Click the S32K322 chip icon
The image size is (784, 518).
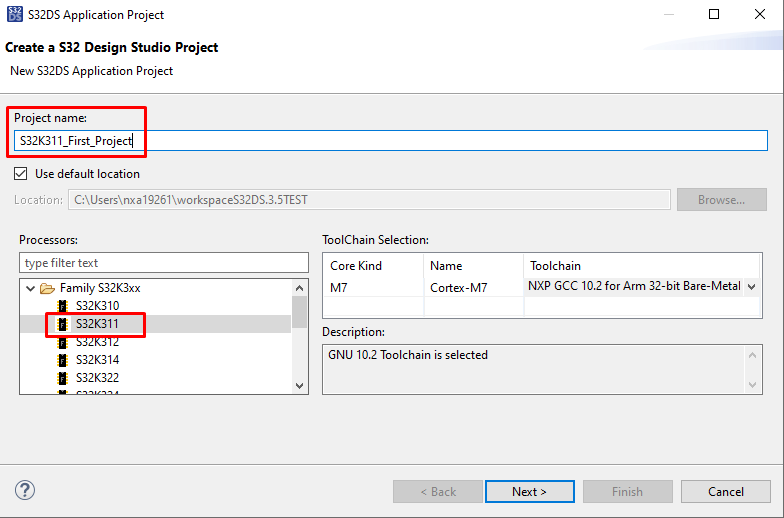pyautogui.click(x=62, y=378)
